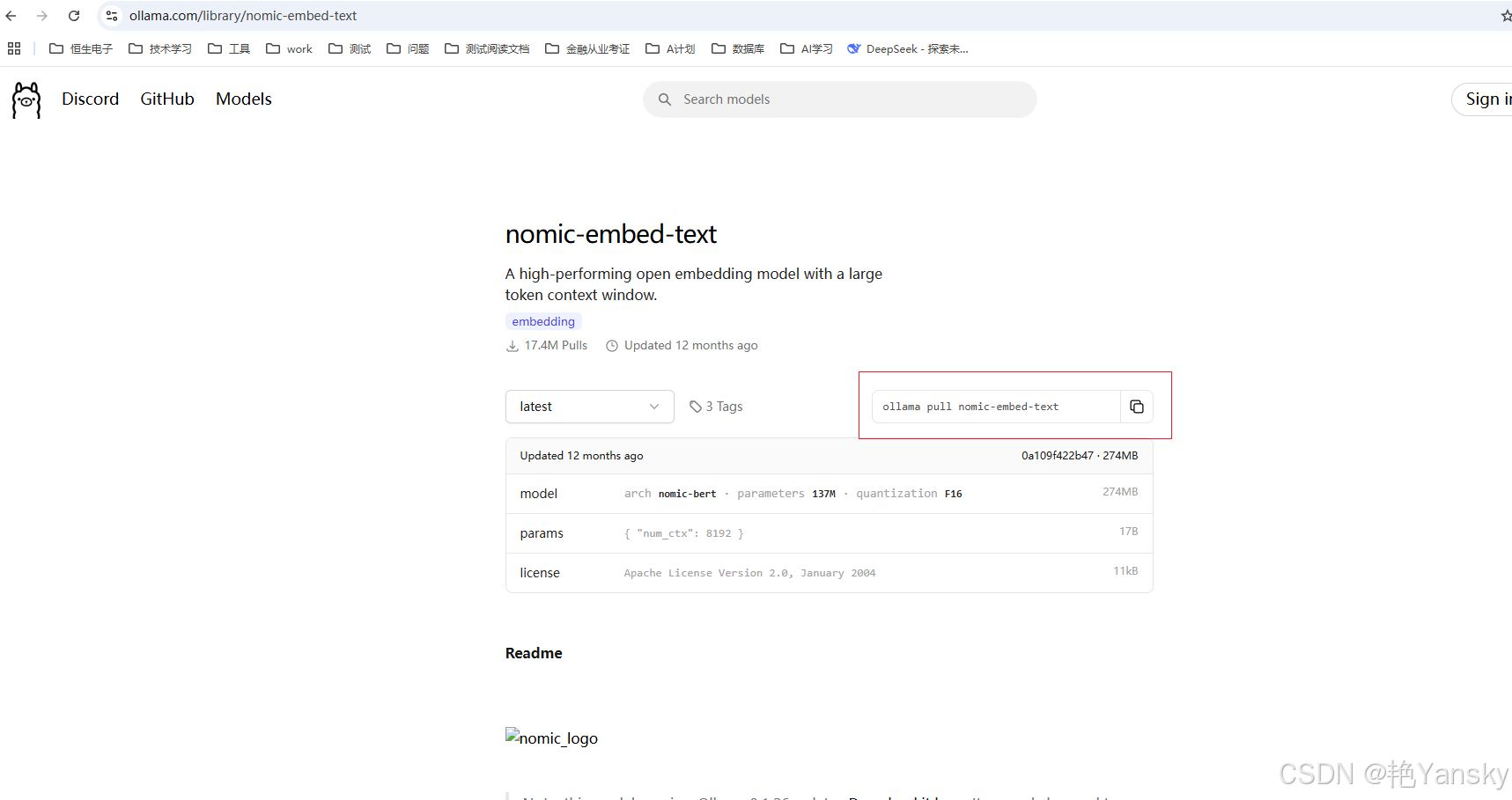Open the work bookmark folder
Image resolution: width=1512 pixels, height=800 pixels.
pyautogui.click(x=289, y=48)
